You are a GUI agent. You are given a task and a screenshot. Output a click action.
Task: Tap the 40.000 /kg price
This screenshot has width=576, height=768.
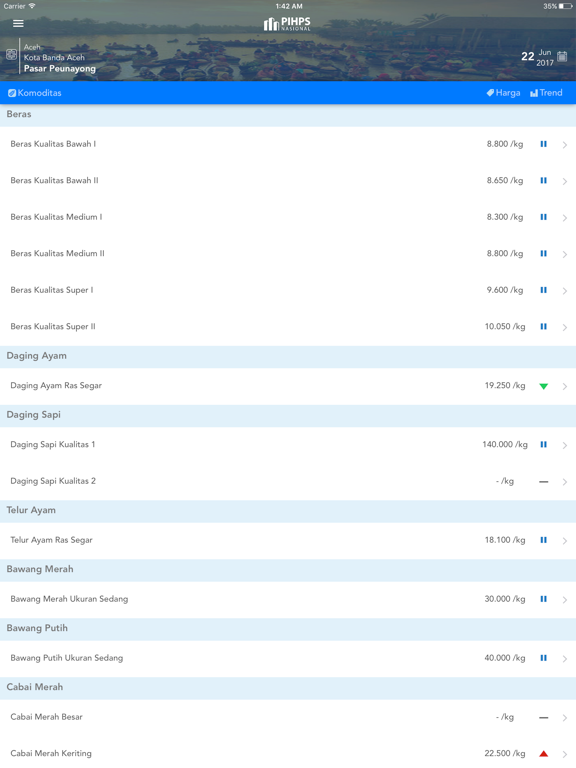tap(504, 658)
